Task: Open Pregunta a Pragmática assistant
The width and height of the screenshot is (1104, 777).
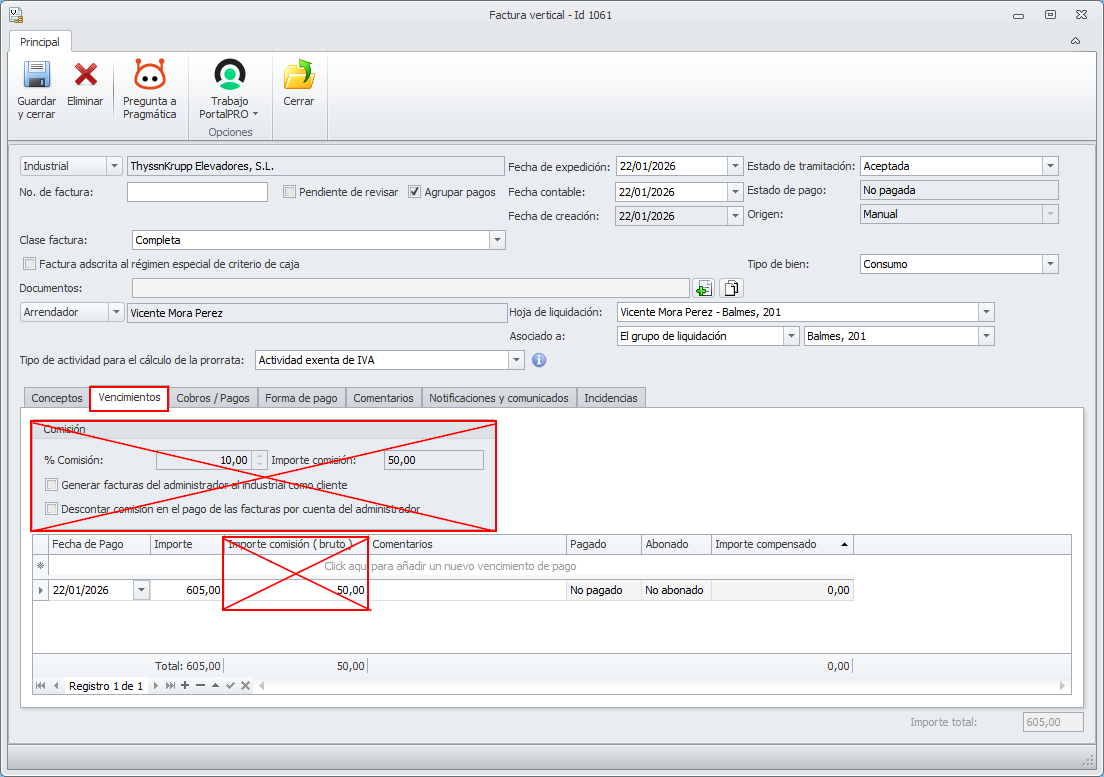Action: (x=149, y=89)
